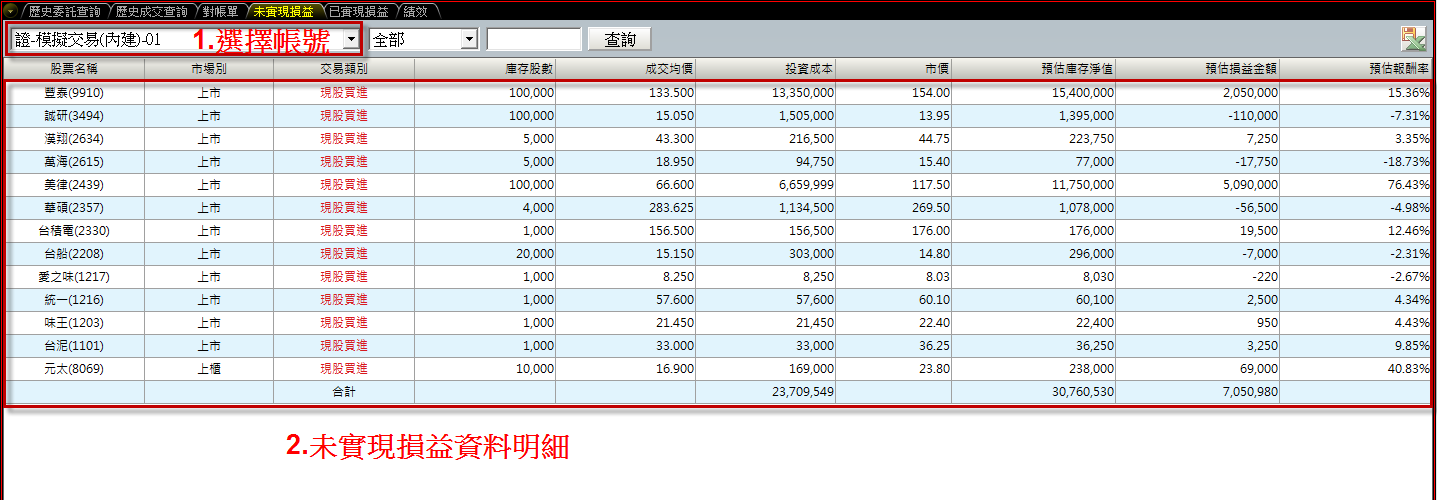Sort by the 股票名稱 column header
Image resolution: width=1437 pixels, height=500 pixels.
pyautogui.click(x=74, y=69)
